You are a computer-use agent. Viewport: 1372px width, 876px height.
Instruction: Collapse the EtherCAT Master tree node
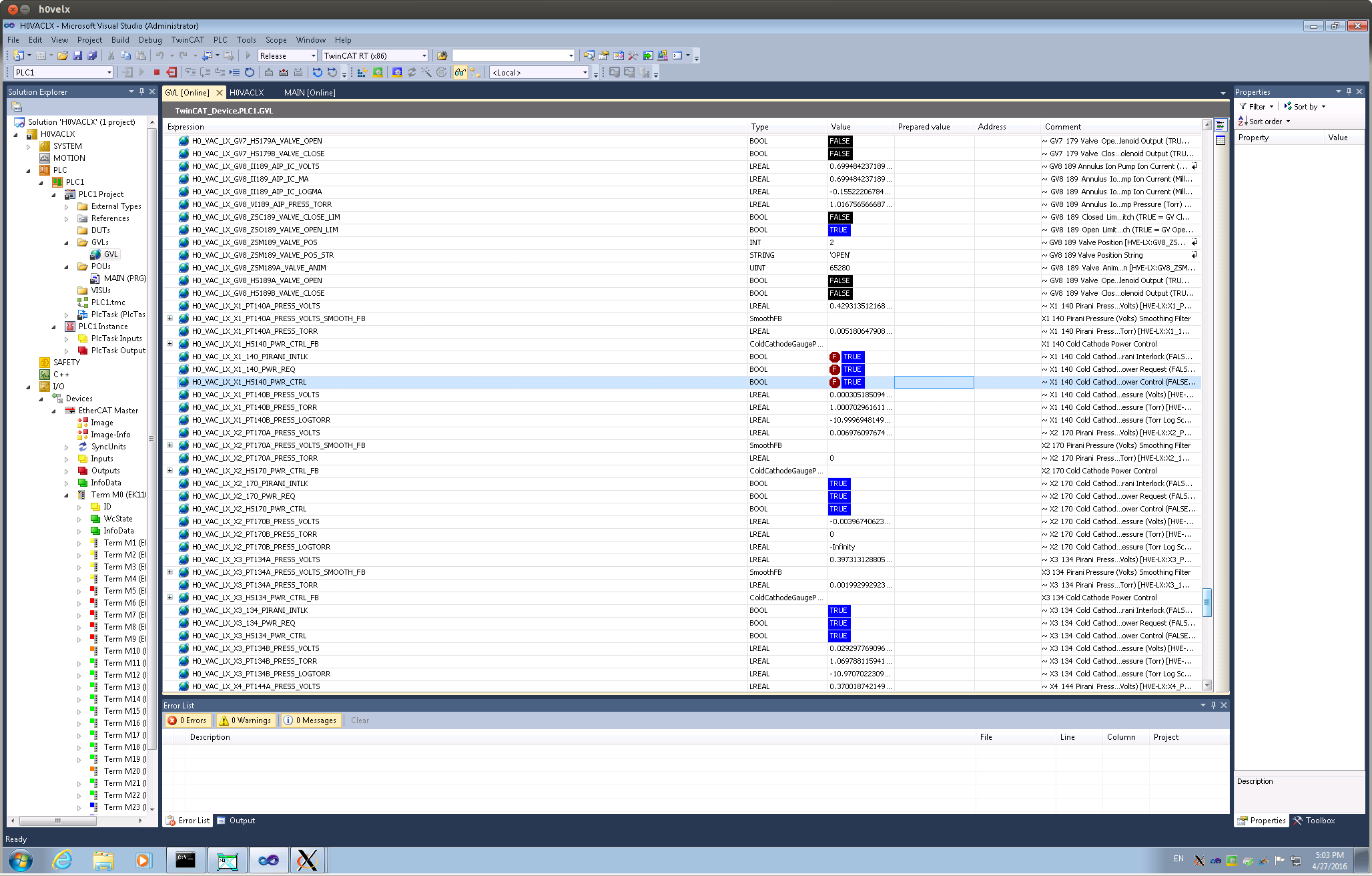pos(54,411)
